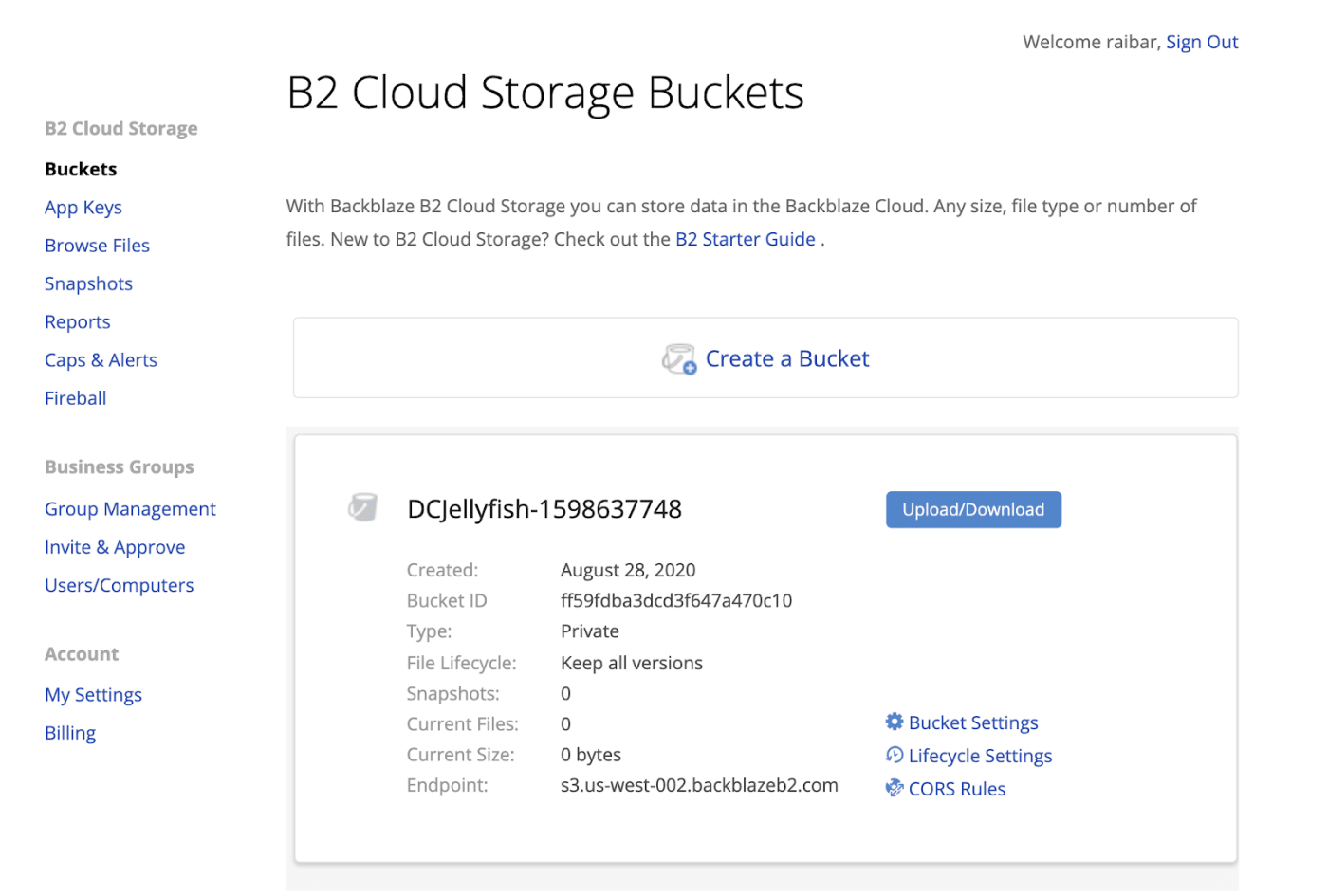Click the clock icon beside Lifecycle Settings
Image resolution: width=1328 pixels, height=896 pixels.
click(x=893, y=755)
